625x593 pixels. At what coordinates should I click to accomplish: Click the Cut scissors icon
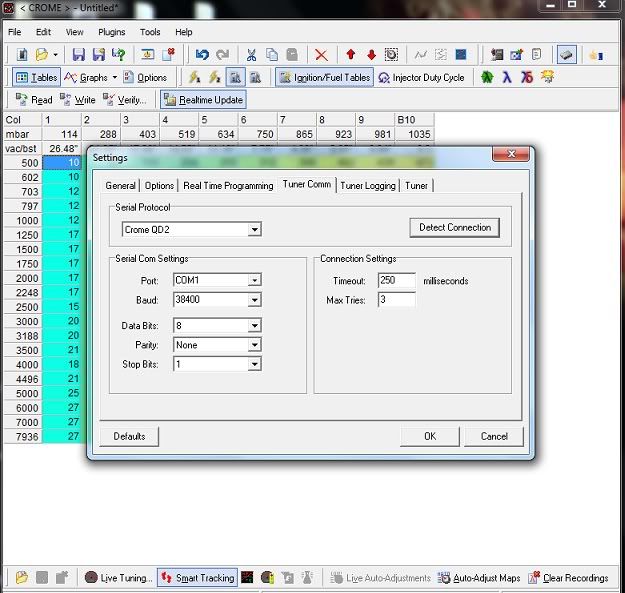(251, 54)
